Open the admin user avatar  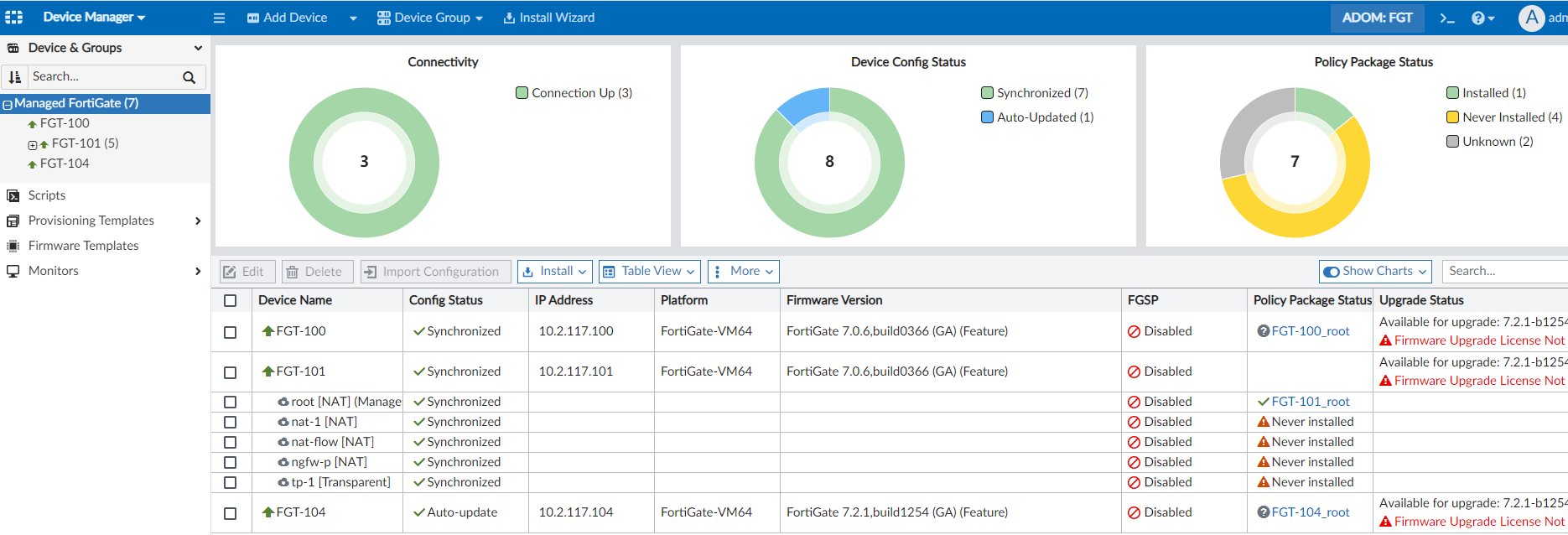click(1531, 18)
